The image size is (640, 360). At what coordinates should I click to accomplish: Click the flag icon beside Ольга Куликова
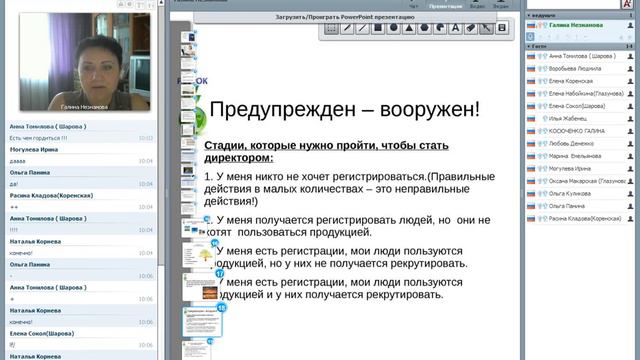click(531, 194)
